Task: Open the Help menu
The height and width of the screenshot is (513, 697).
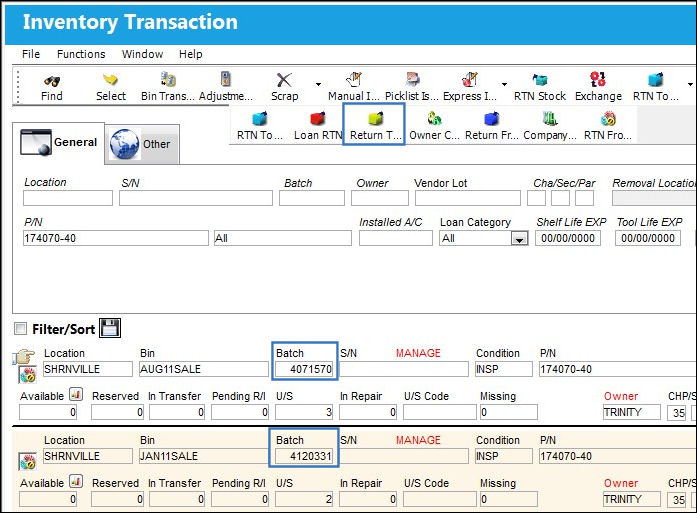Action: click(x=191, y=54)
